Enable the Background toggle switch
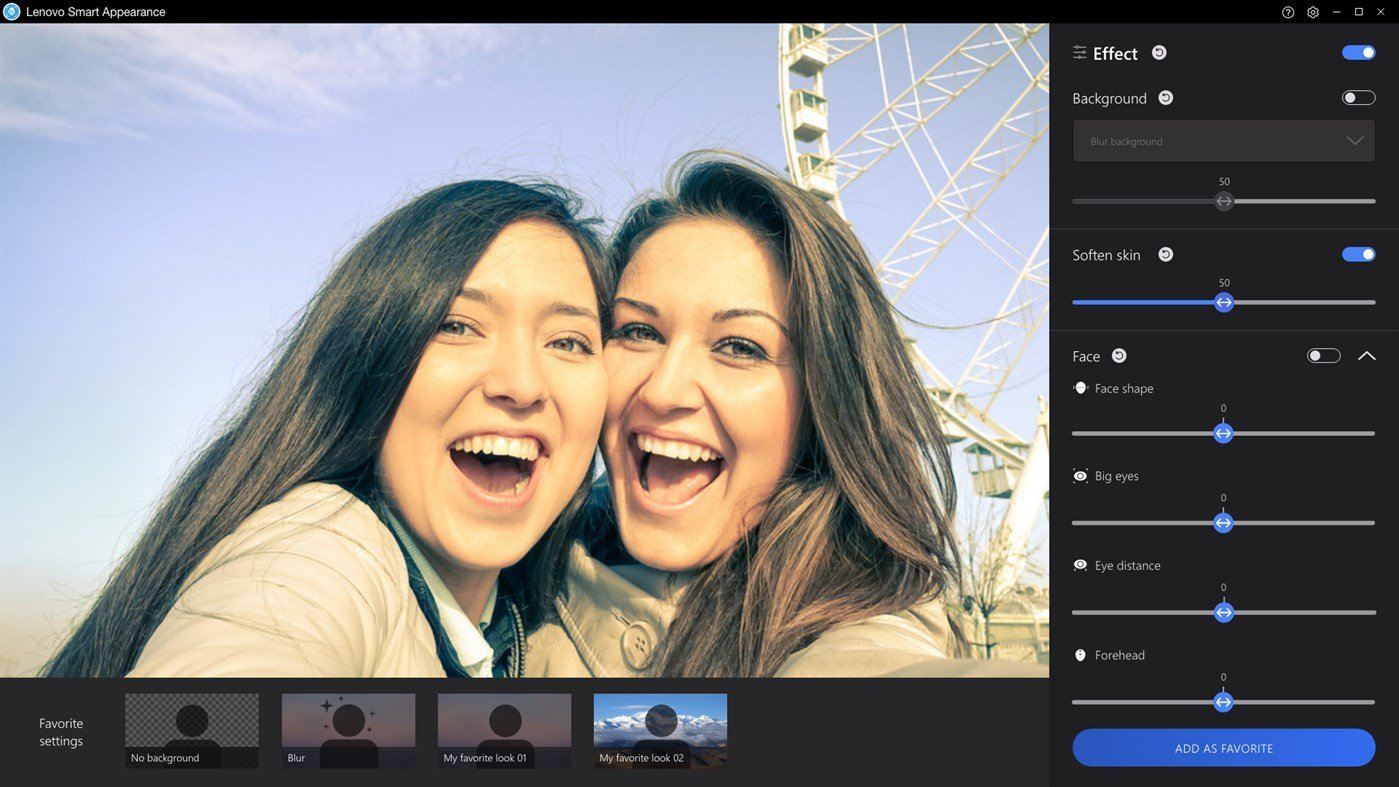 (x=1358, y=98)
